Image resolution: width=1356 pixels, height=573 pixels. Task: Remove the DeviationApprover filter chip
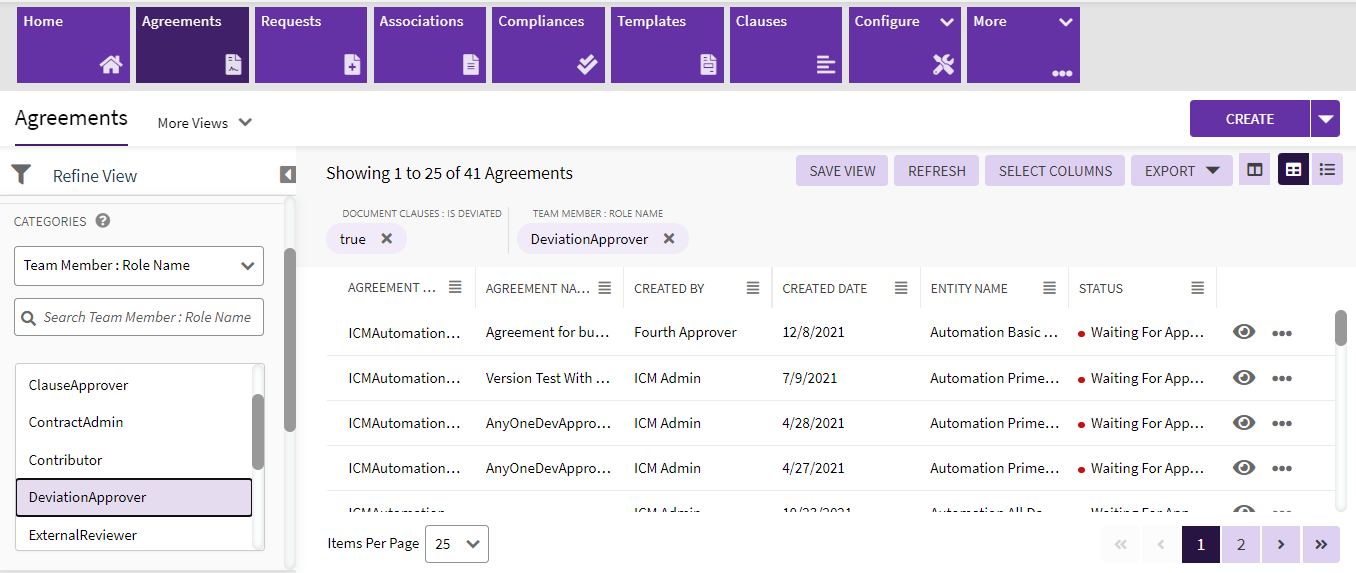click(669, 239)
